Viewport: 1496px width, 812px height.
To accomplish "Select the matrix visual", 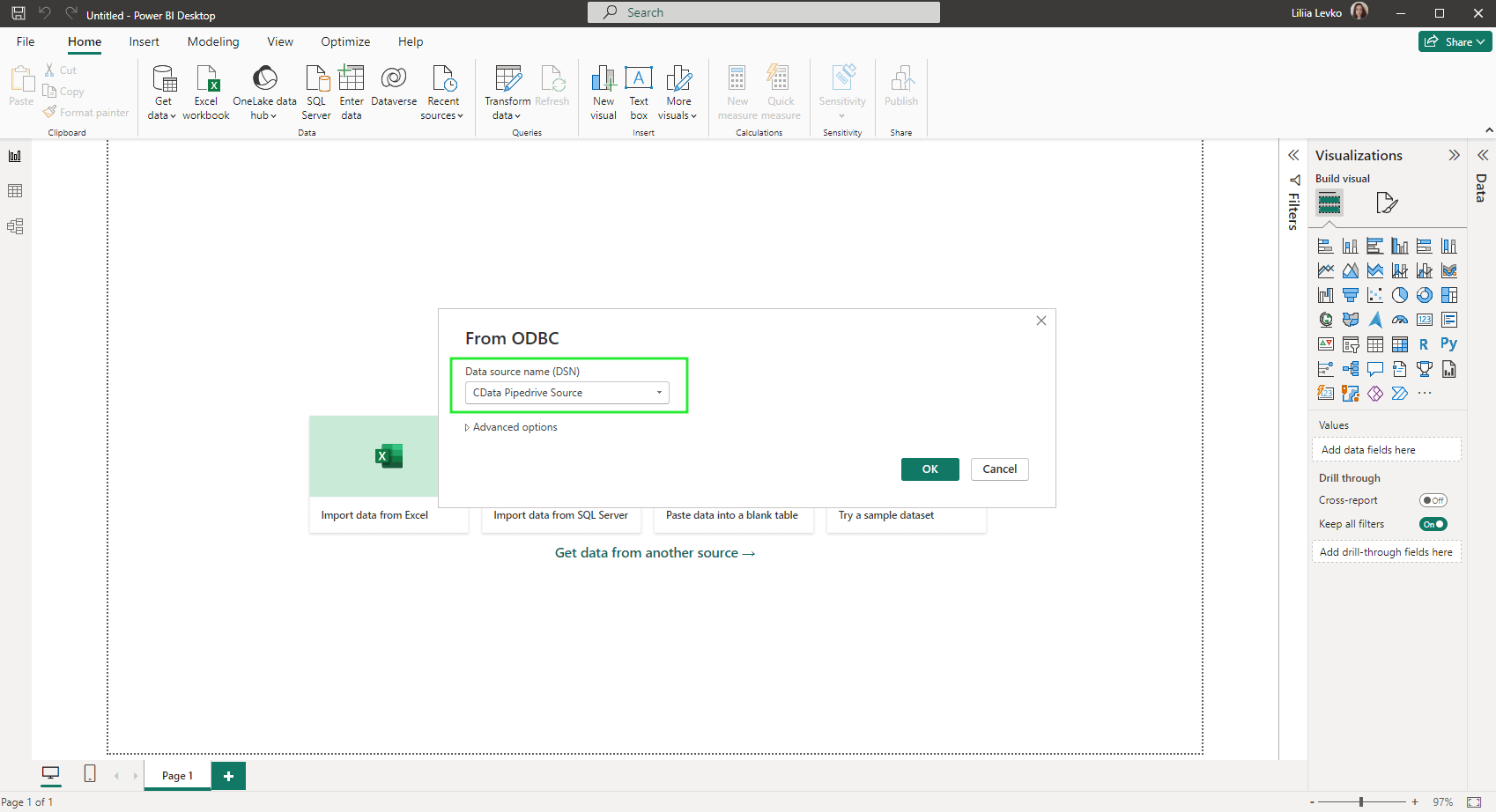I will point(1399,344).
